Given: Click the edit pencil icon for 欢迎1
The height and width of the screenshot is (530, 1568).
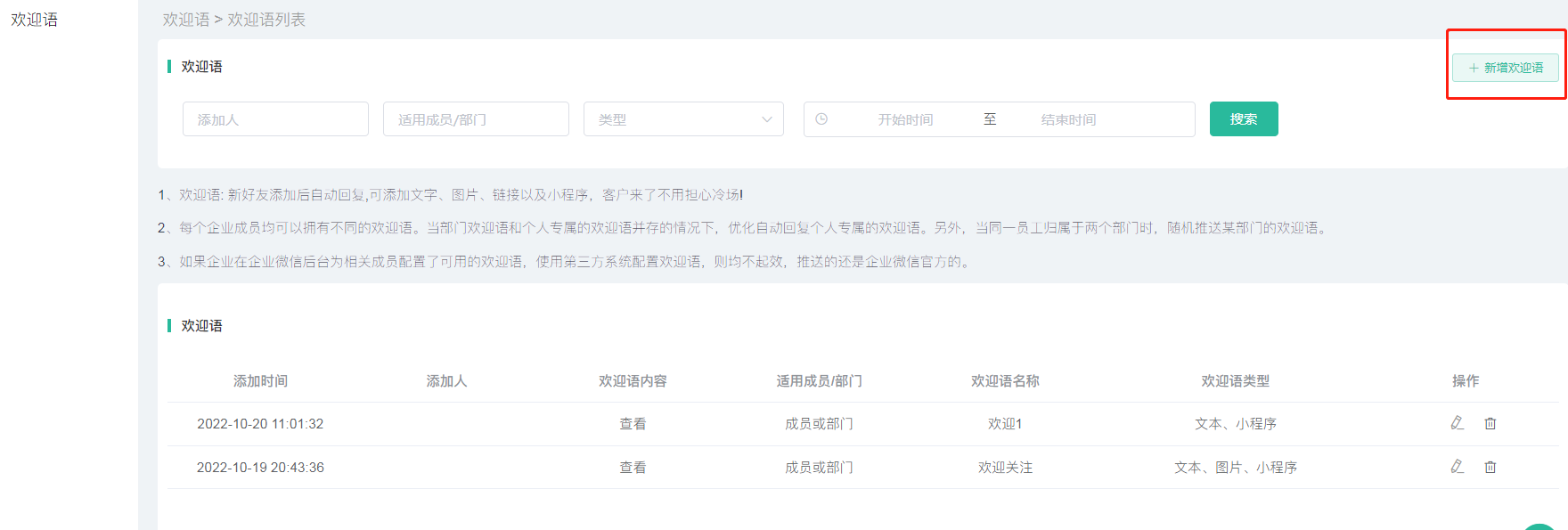Looking at the screenshot, I should [x=1457, y=423].
